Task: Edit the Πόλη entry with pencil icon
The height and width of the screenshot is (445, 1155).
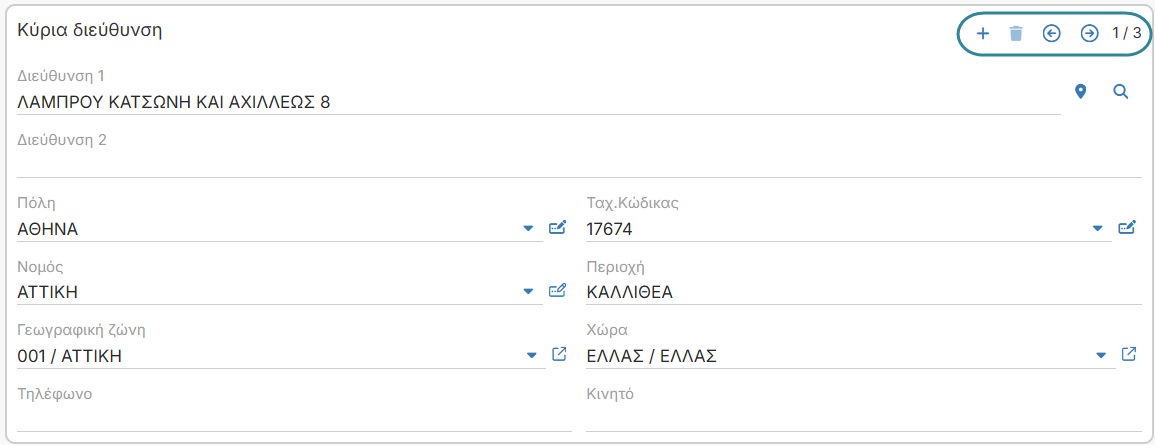Action: [558, 228]
